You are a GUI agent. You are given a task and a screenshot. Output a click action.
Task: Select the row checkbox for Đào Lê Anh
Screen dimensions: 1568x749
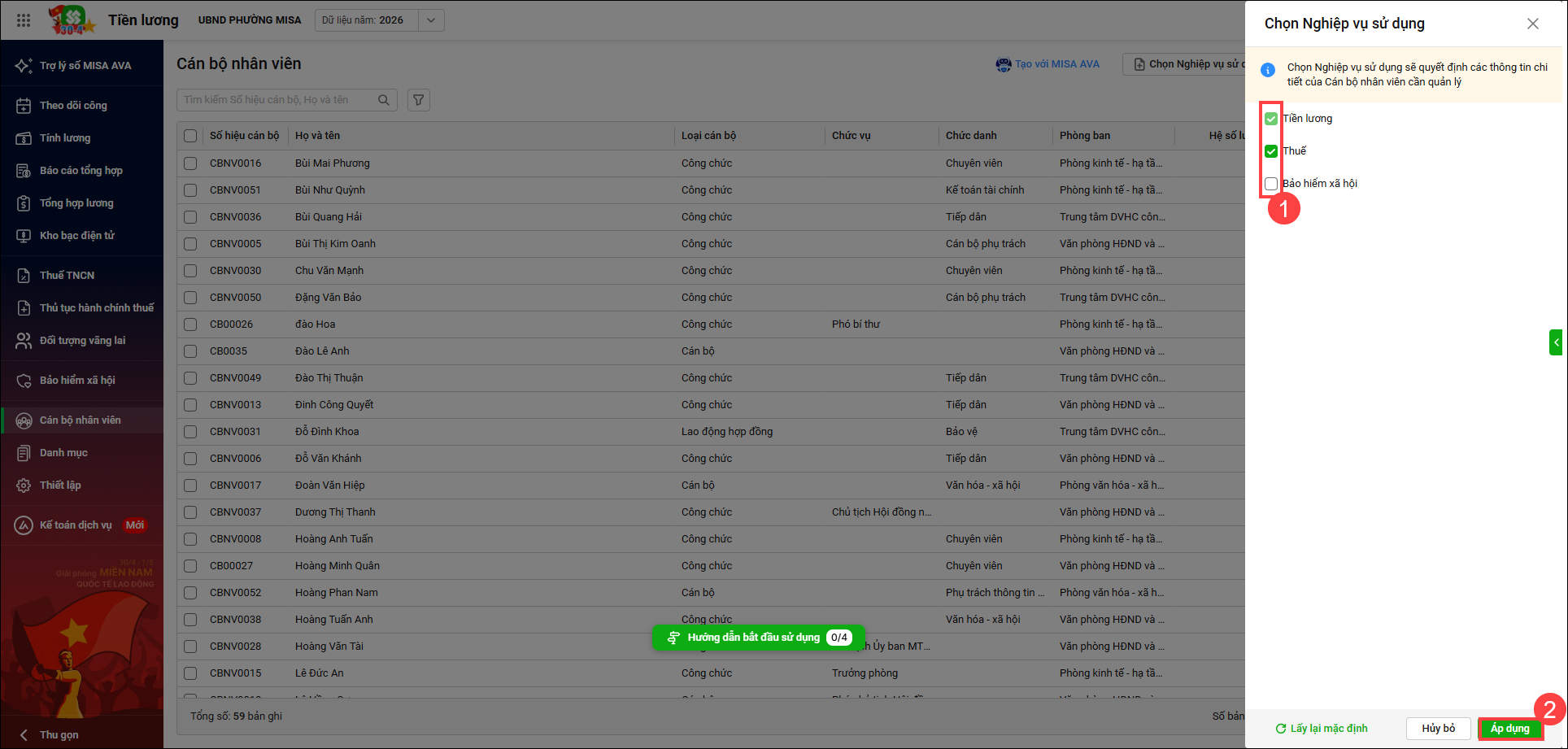190,351
